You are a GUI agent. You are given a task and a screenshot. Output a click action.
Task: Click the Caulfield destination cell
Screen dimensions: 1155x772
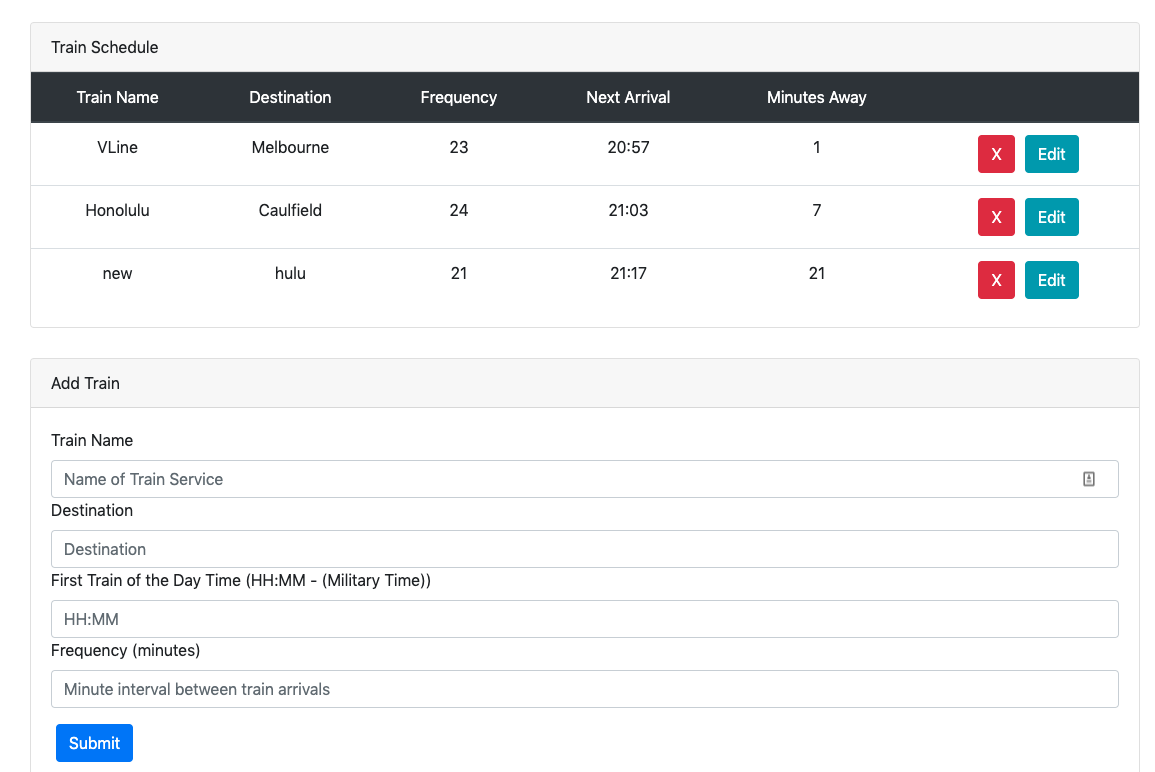tap(290, 211)
